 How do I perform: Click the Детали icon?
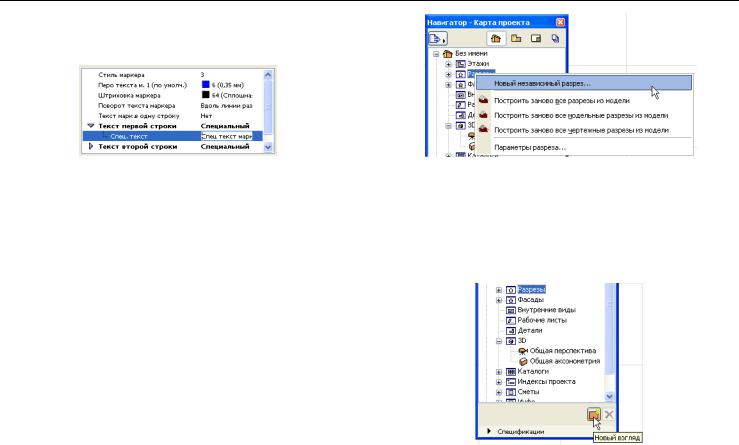click(x=511, y=331)
